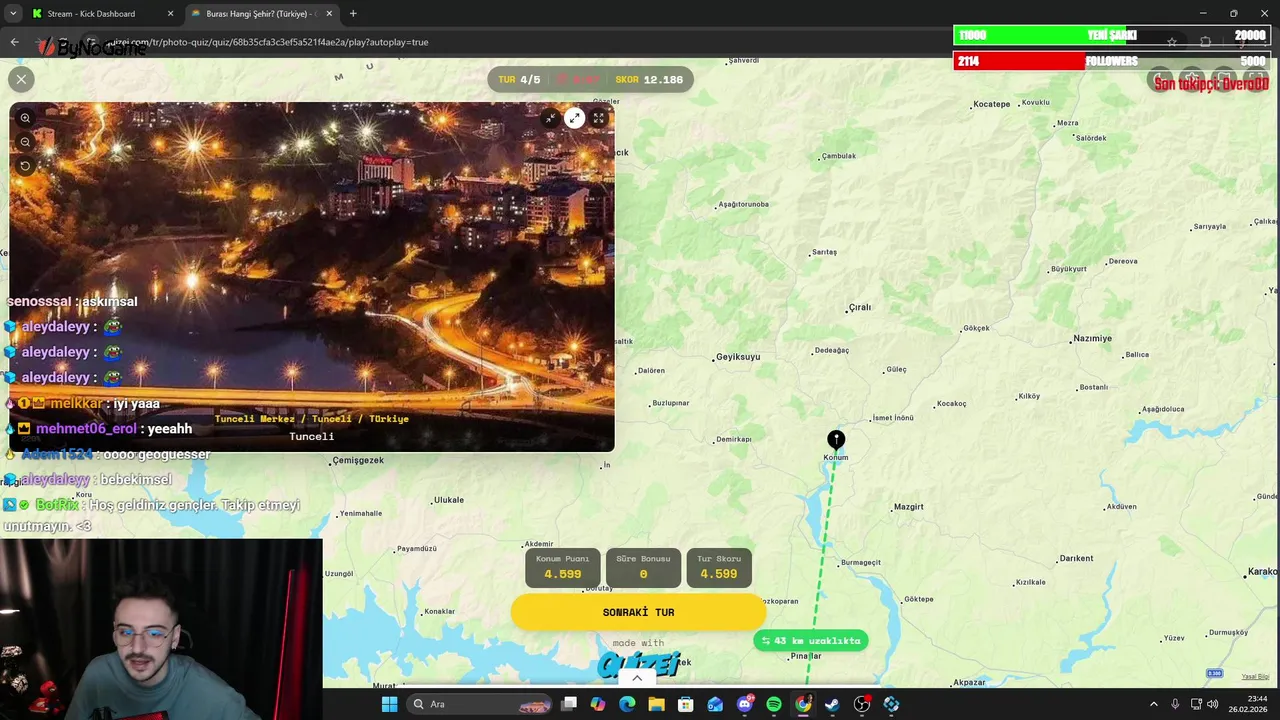Click the TUR 4/5 indicator
The height and width of the screenshot is (720, 1280).
coord(519,80)
